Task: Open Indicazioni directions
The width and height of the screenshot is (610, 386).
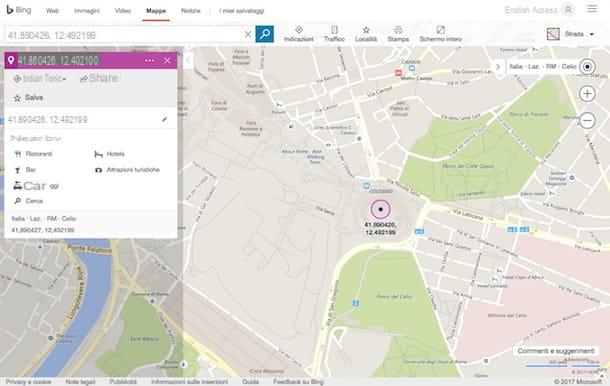Action: point(298,34)
